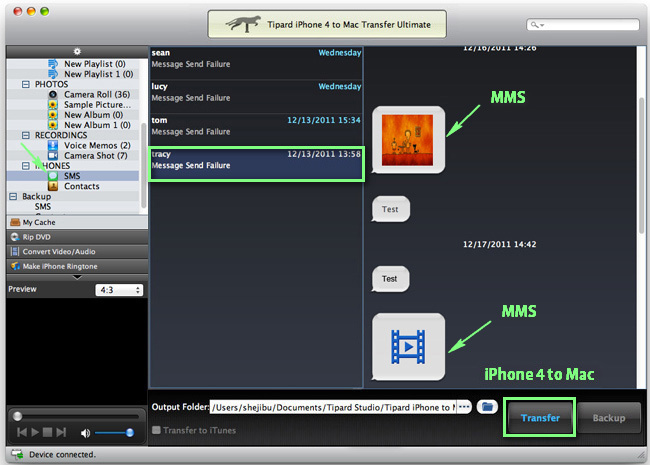Click the first Test message bubble

[x=390, y=209]
